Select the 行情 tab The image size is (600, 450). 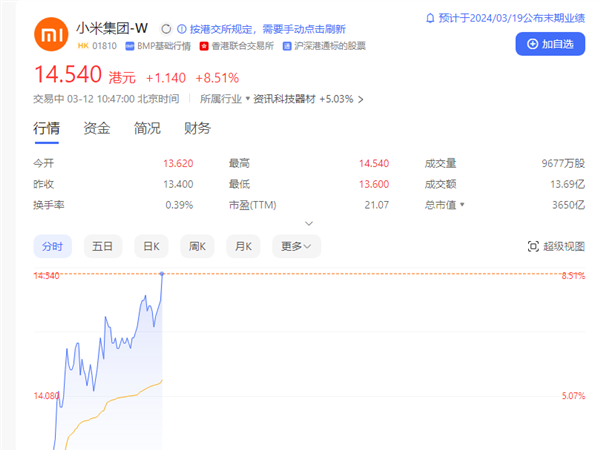47,128
